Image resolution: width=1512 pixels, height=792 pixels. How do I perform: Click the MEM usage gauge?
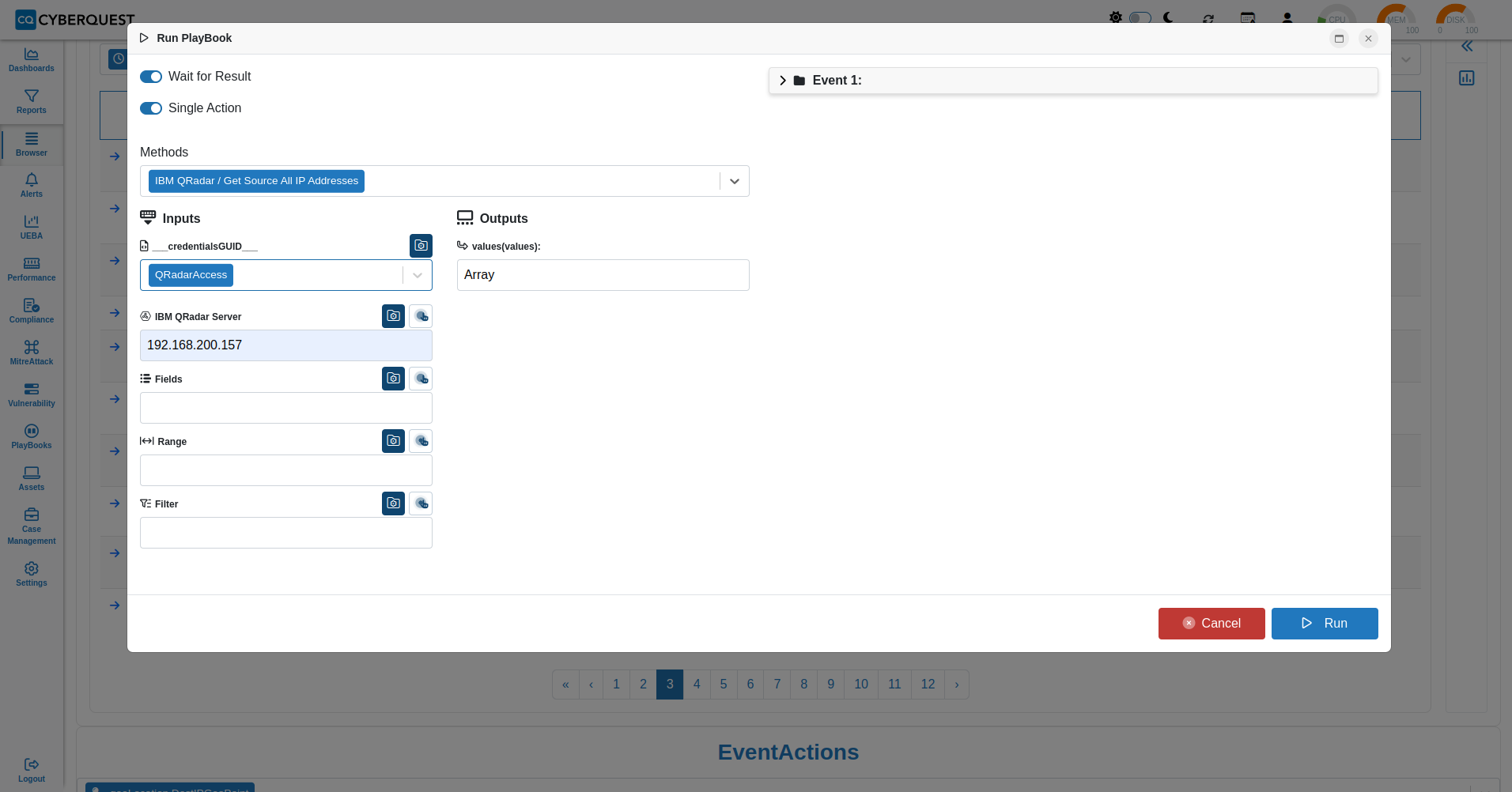(1397, 20)
